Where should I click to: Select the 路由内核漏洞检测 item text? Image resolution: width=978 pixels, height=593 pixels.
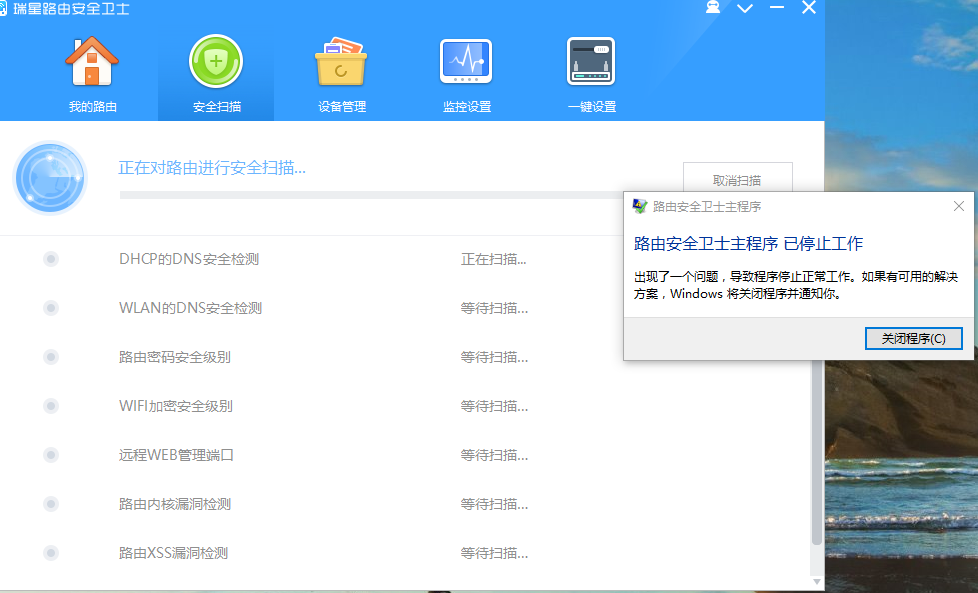click(175, 504)
